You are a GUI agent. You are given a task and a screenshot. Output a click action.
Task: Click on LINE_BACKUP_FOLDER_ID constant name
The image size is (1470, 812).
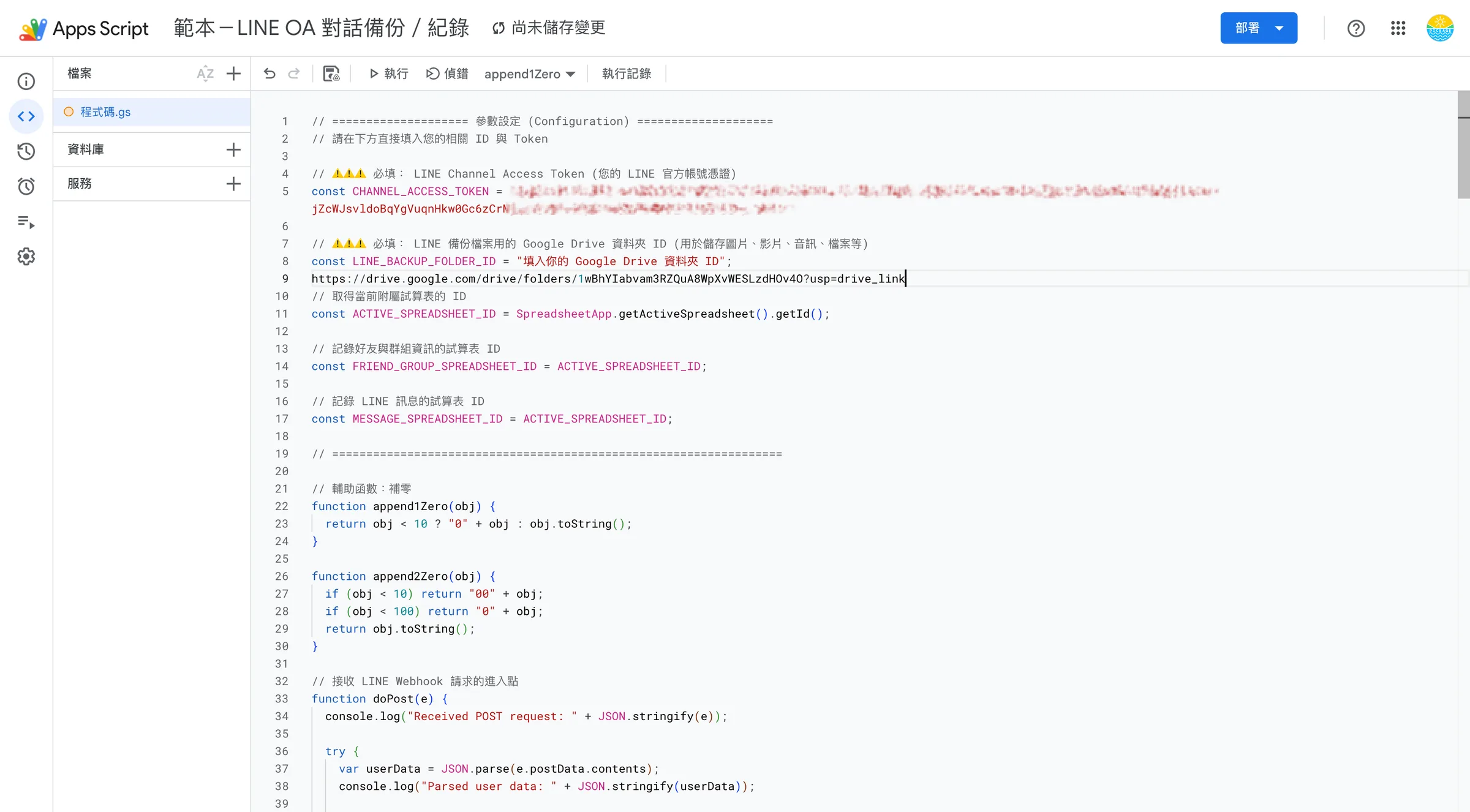pos(424,261)
